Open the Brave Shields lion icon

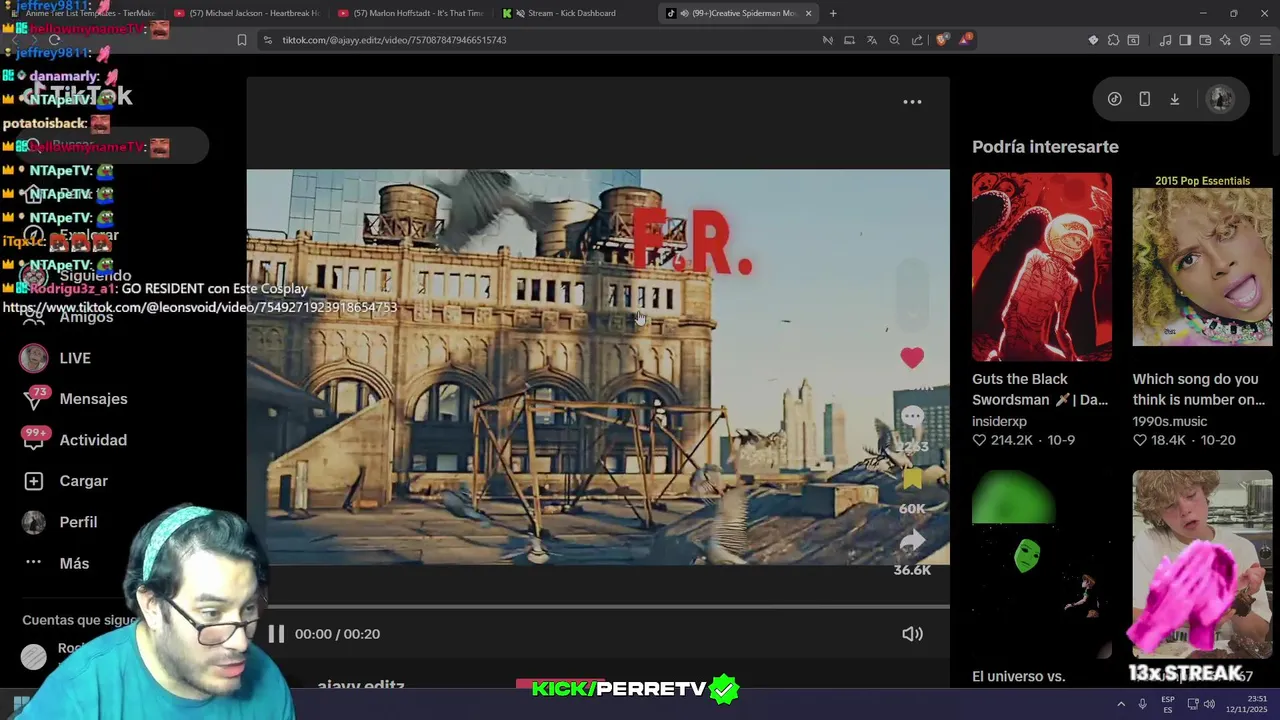[x=942, y=40]
